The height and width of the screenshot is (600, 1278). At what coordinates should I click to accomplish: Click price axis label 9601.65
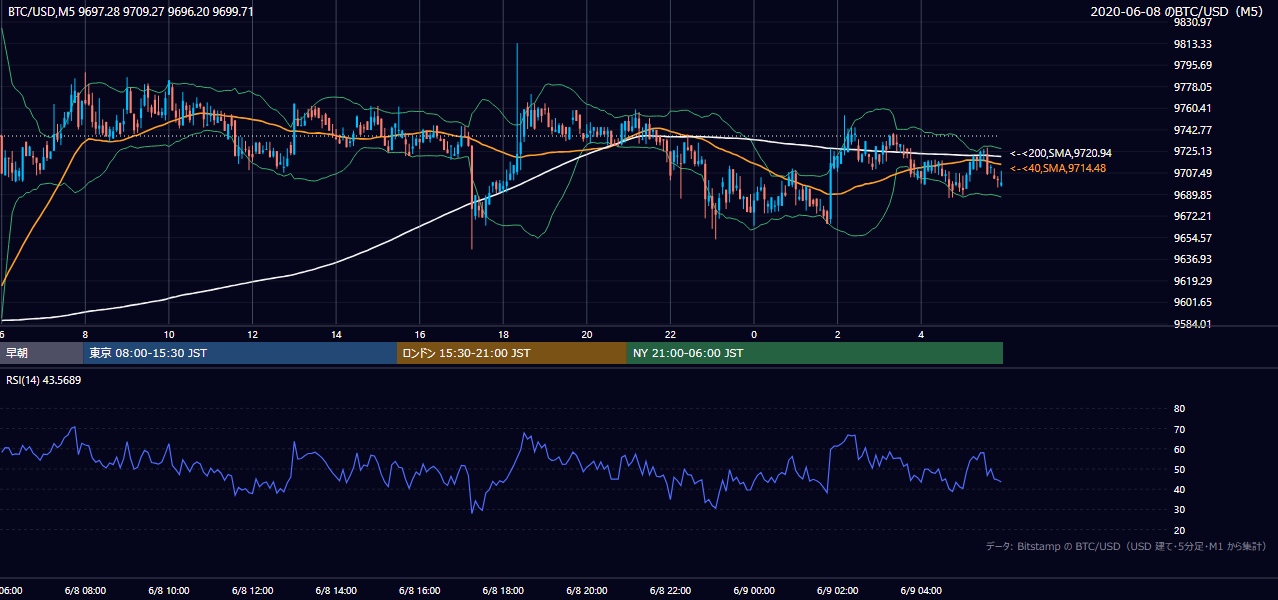1192,302
